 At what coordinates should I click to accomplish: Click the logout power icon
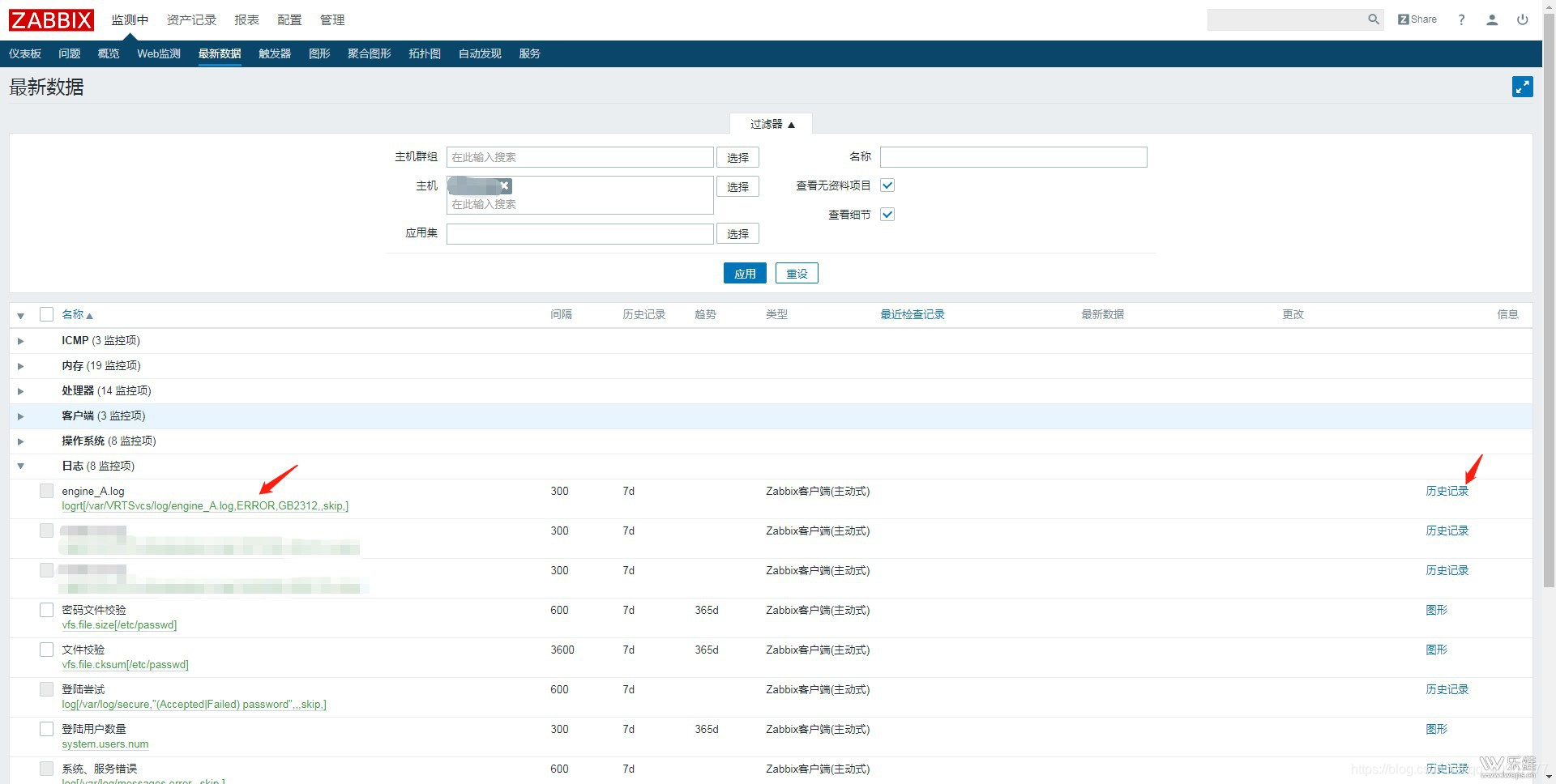pyautogui.click(x=1523, y=19)
